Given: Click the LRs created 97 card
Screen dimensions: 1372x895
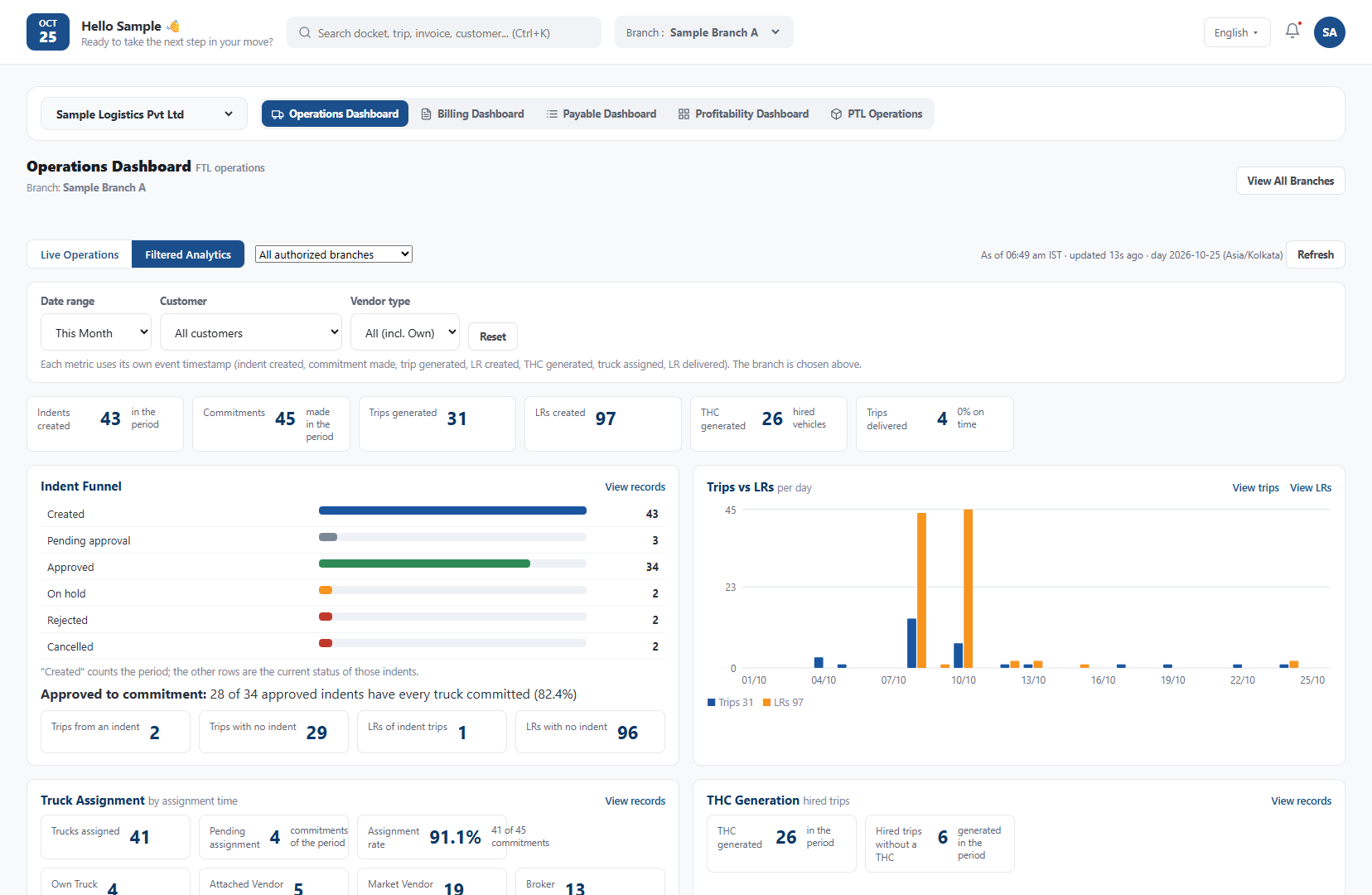Looking at the screenshot, I should [x=603, y=423].
